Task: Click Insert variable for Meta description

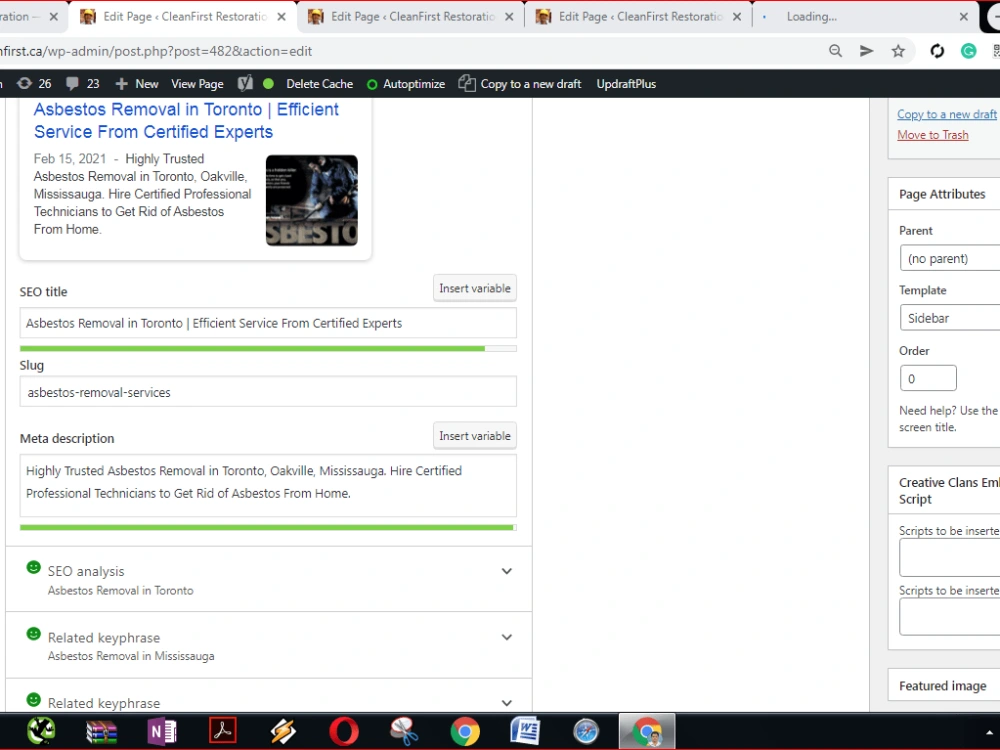Action: [474, 436]
